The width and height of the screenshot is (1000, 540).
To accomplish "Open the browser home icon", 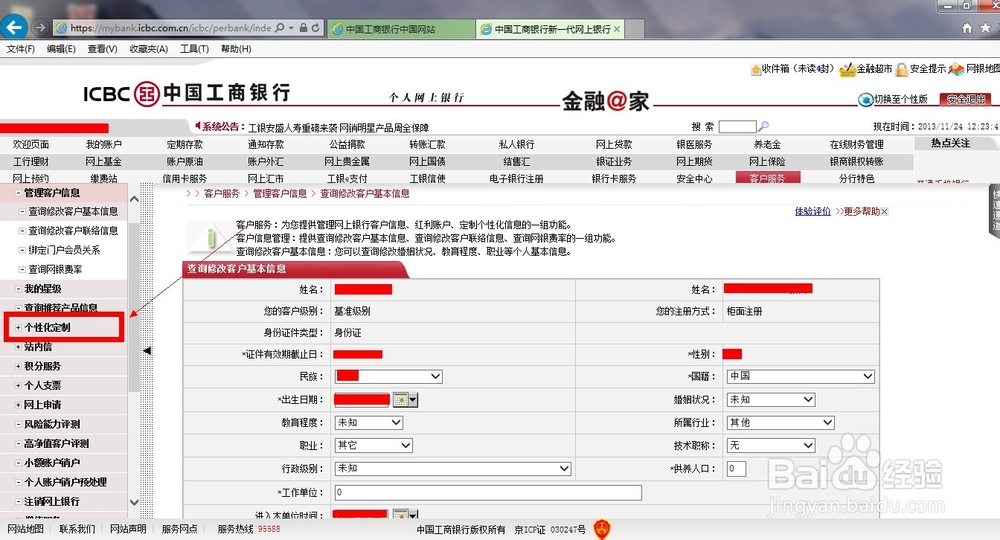I will point(967,28).
